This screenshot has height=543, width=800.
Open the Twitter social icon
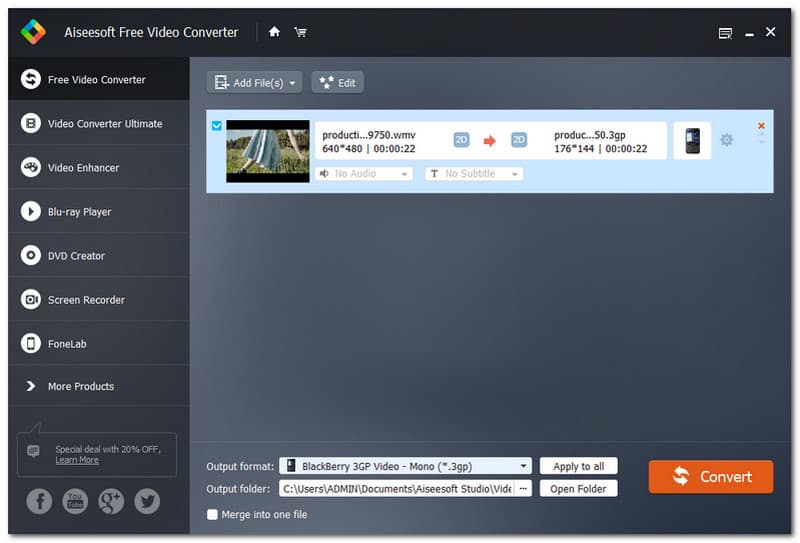[147, 501]
